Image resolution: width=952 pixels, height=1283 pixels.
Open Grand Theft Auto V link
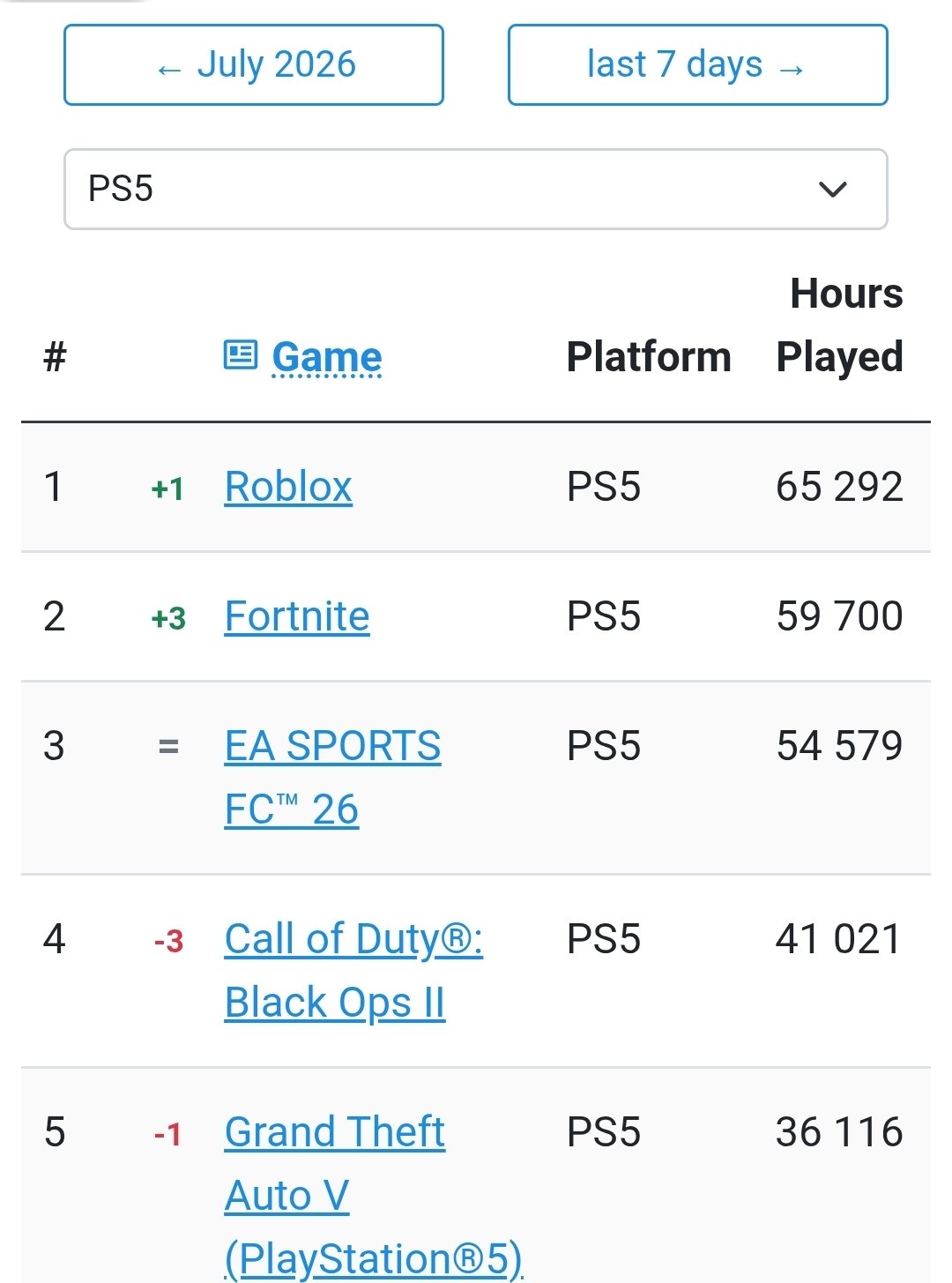pos(374,1195)
